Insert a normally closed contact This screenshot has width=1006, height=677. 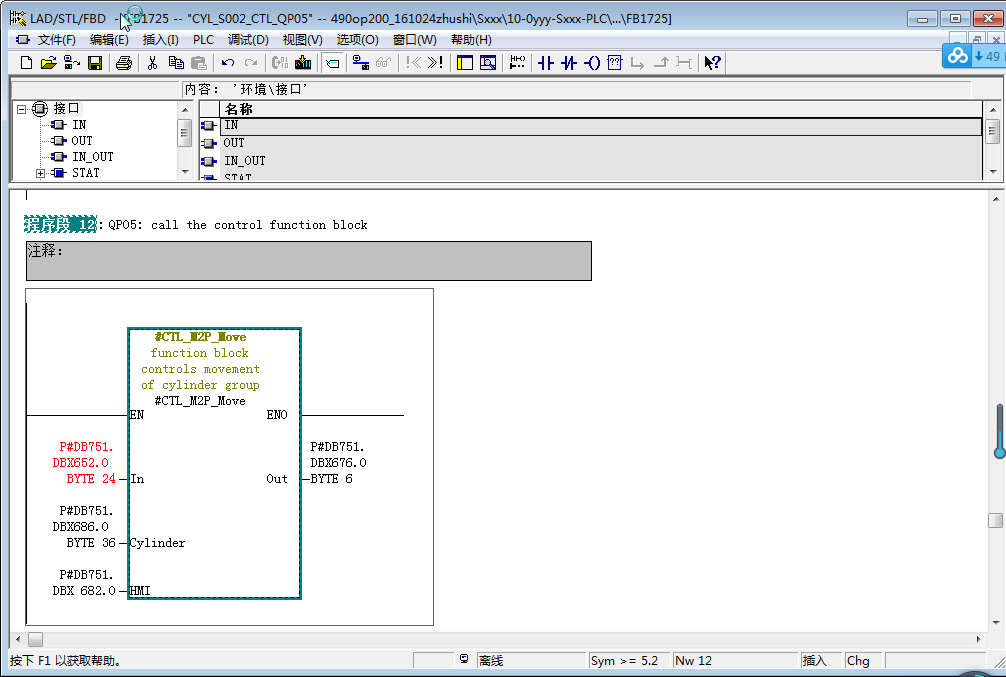click(569, 63)
